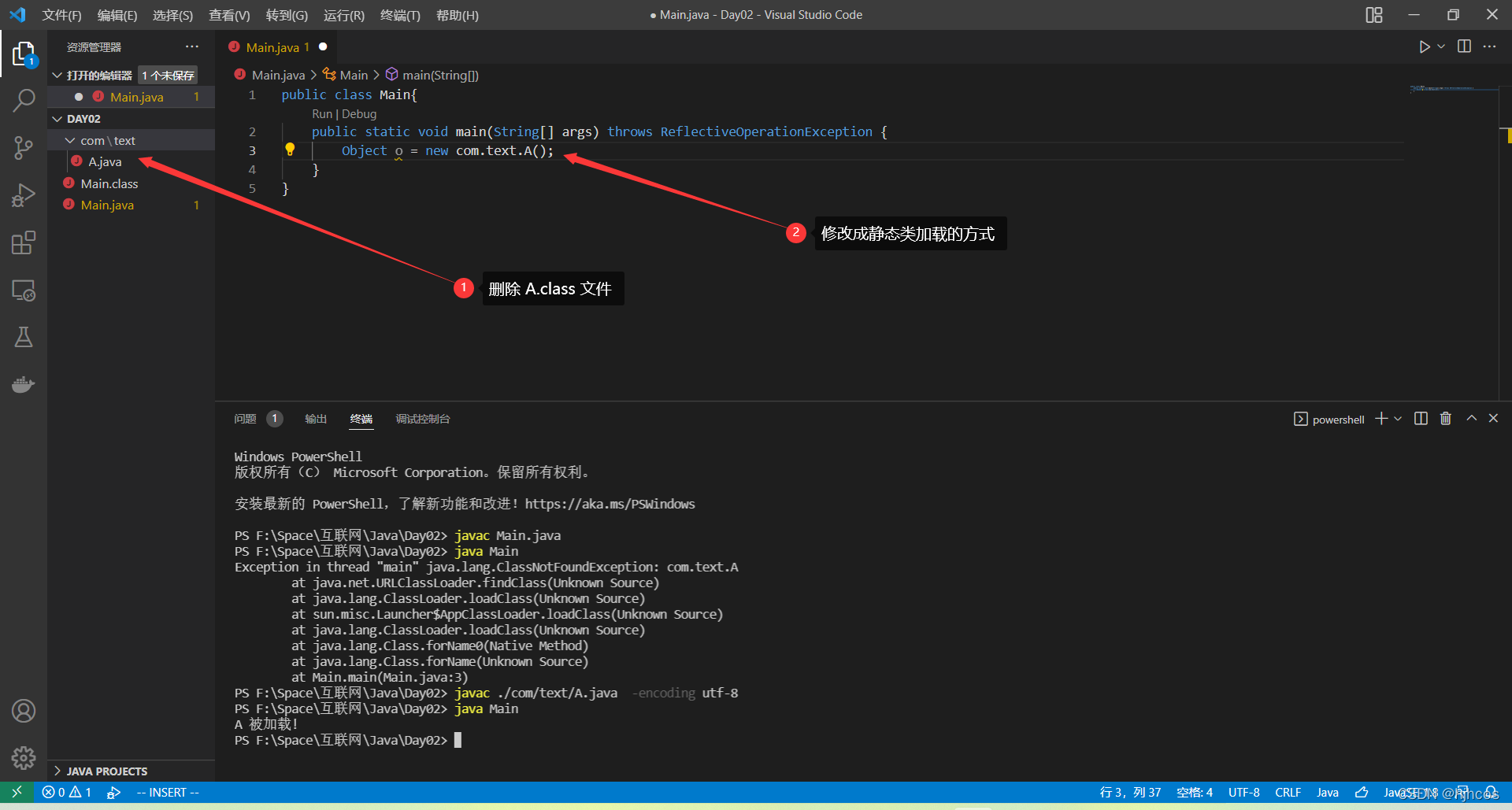Switch to the 终端 panel tab
Image resolution: width=1512 pixels, height=810 pixels.
click(x=361, y=419)
